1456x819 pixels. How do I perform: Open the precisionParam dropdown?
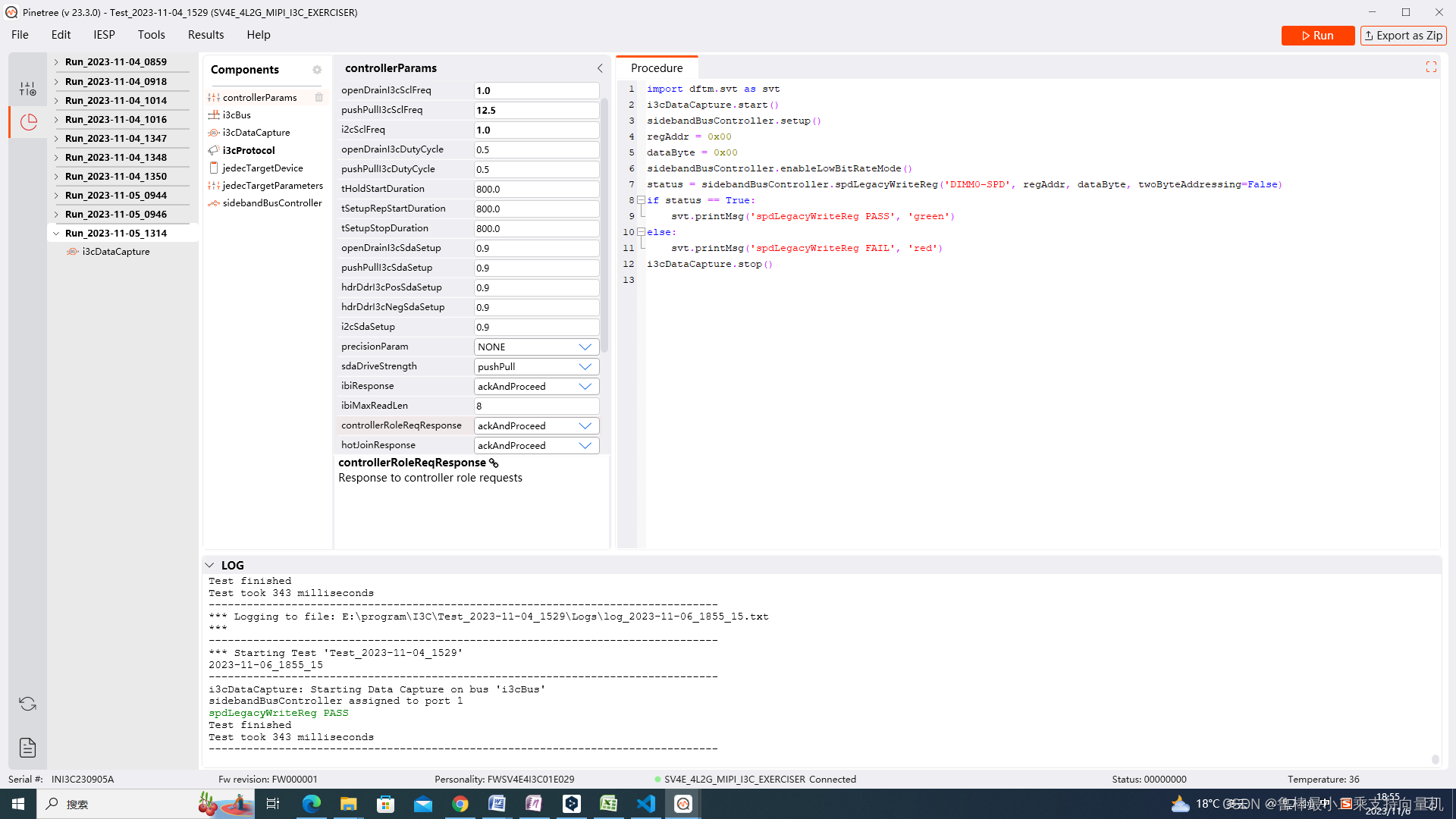tap(536, 347)
